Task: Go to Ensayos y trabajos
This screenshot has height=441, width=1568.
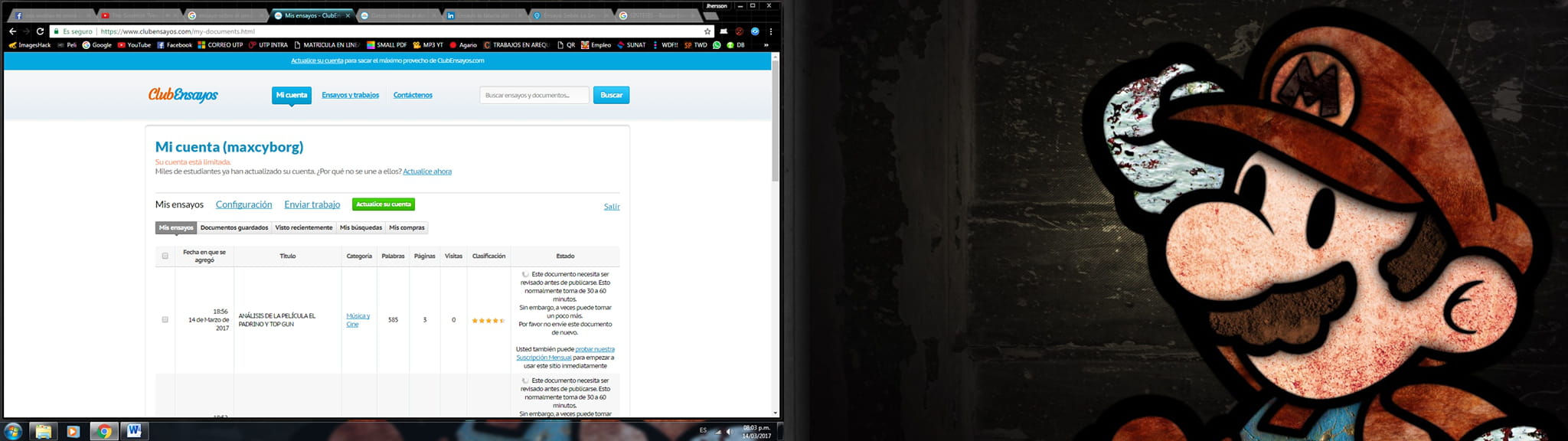Action: [351, 95]
